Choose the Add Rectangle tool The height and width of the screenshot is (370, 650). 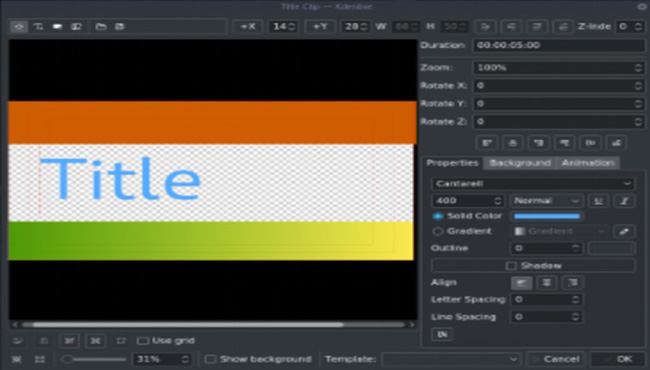tap(57, 27)
